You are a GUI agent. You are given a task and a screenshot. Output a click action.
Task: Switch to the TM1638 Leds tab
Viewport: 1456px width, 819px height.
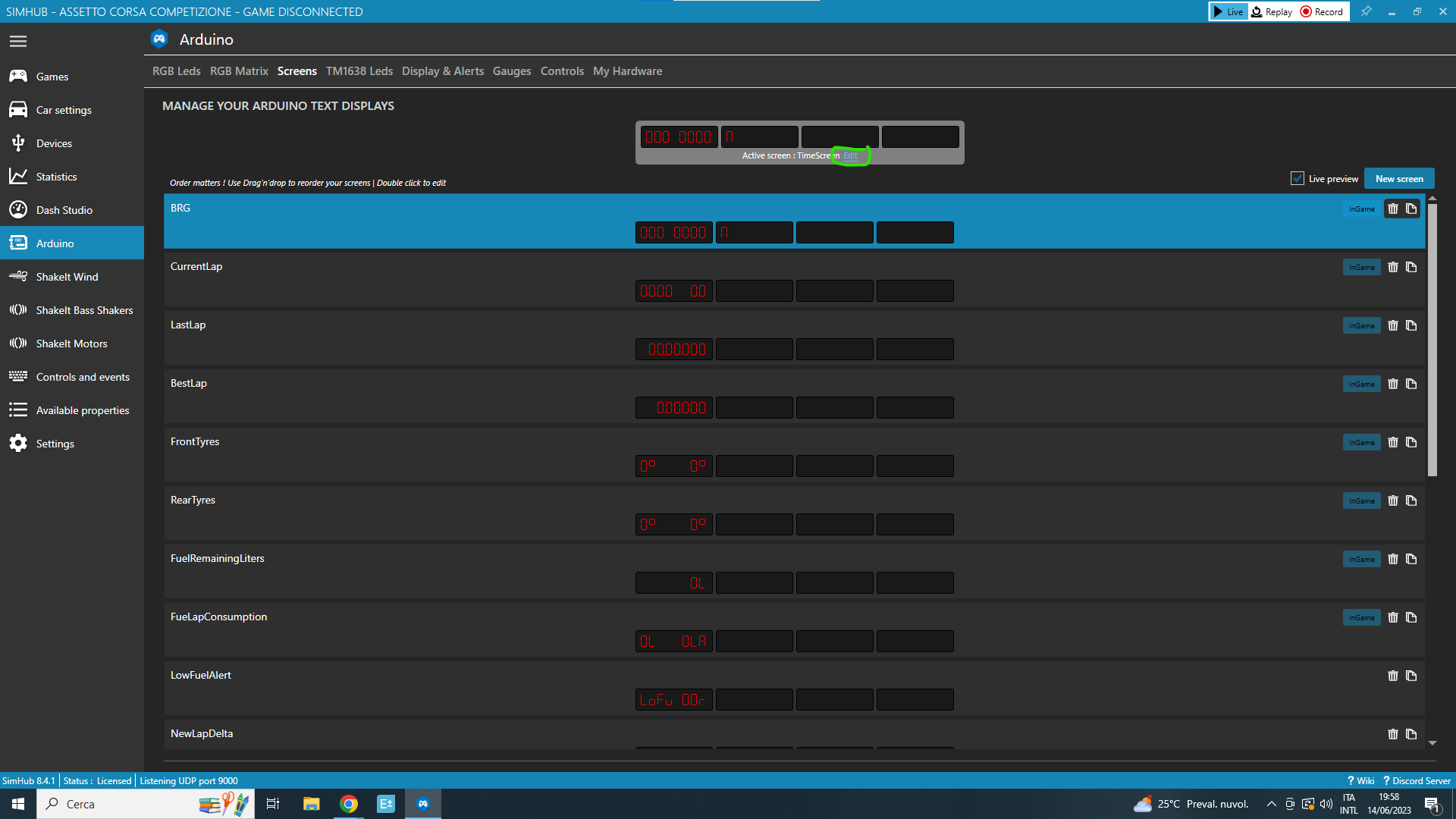(x=359, y=71)
